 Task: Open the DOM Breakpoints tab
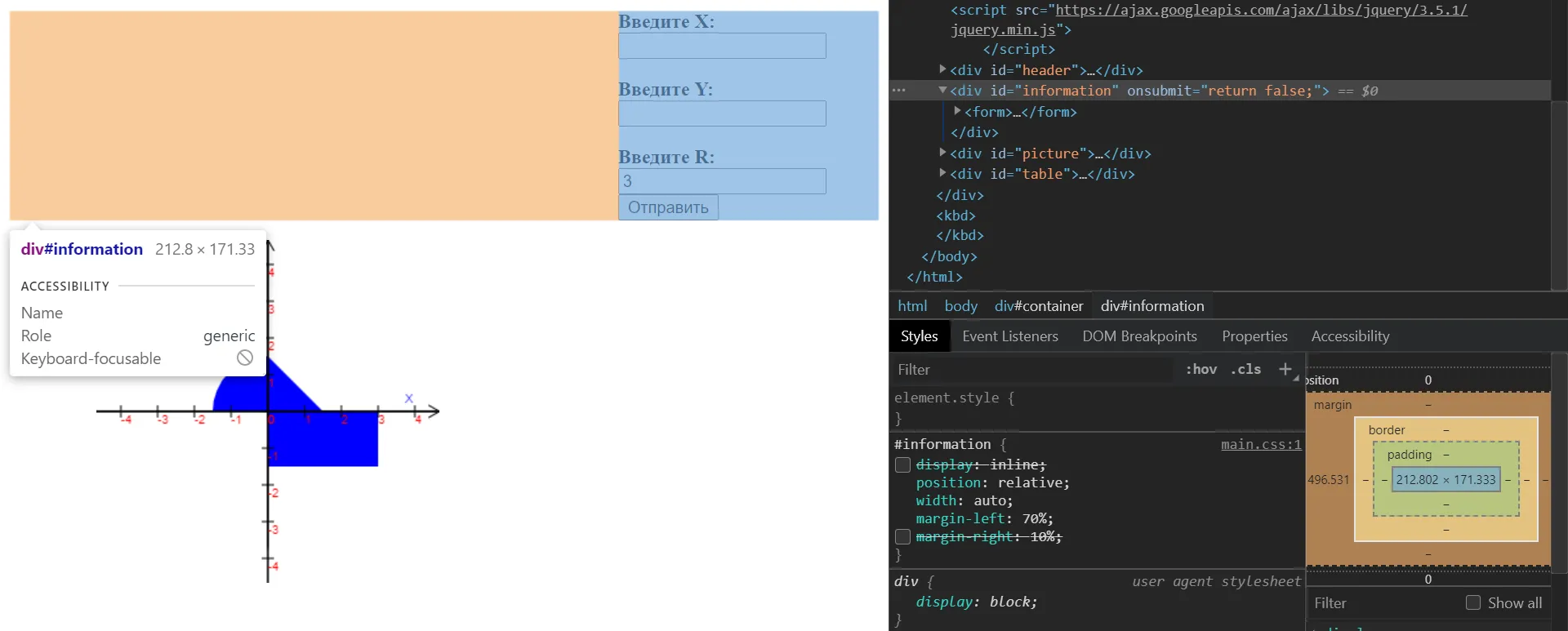click(x=1139, y=336)
